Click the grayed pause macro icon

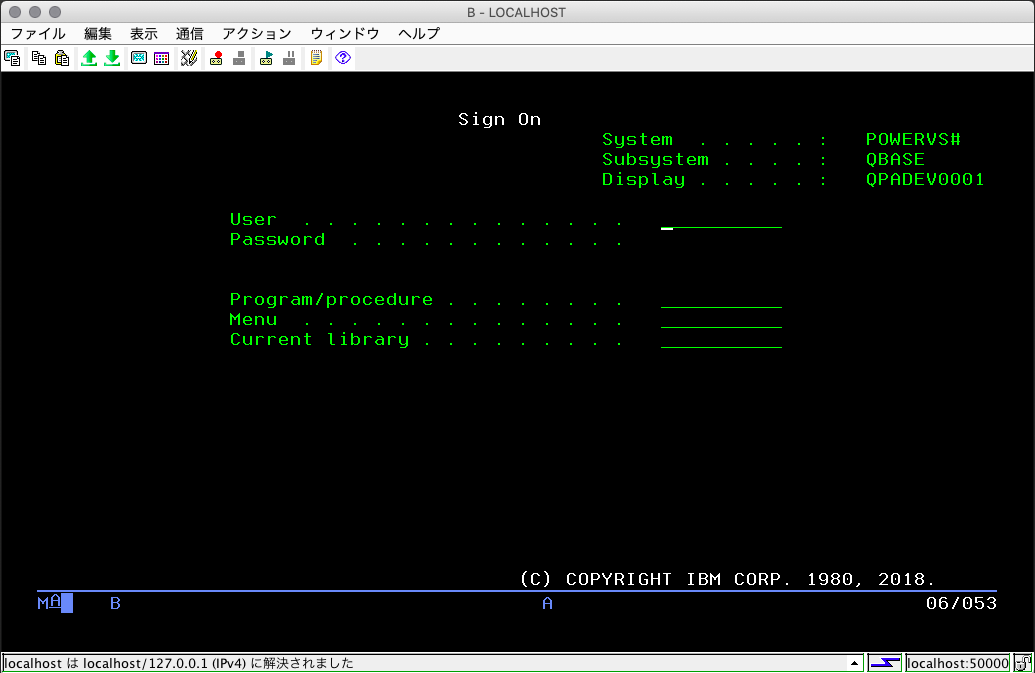[x=289, y=58]
